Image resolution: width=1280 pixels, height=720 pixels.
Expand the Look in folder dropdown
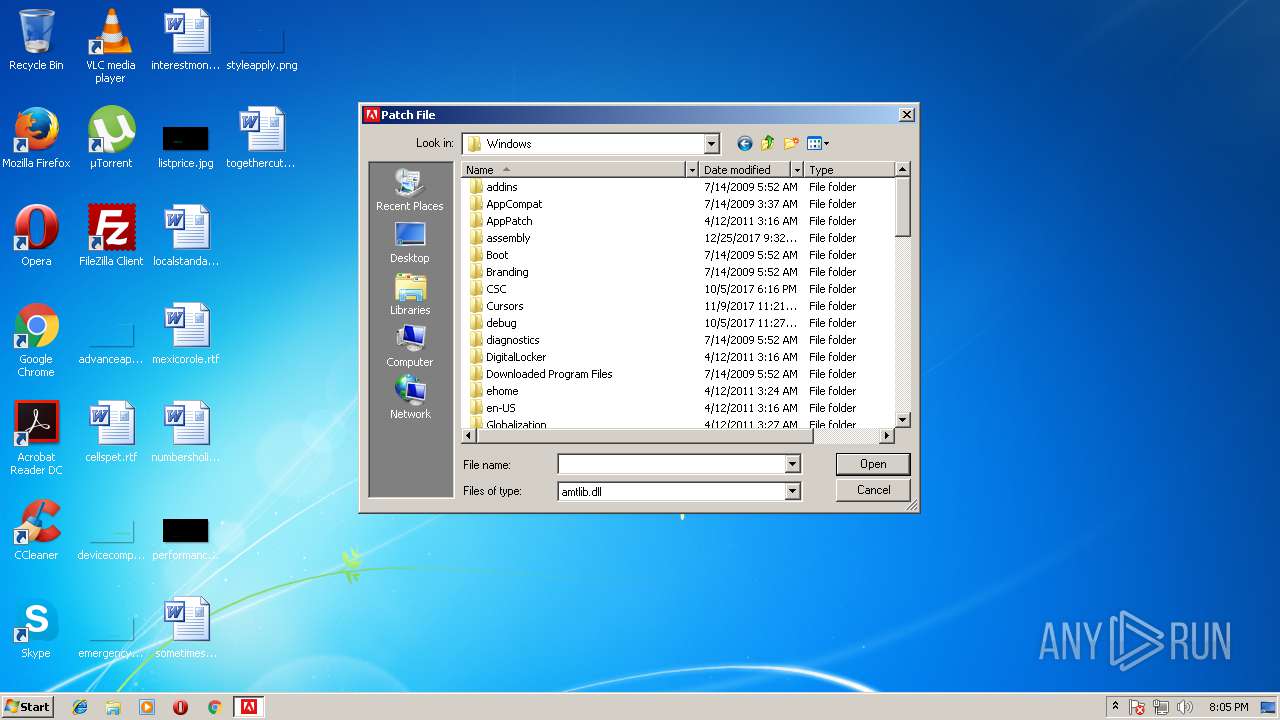(711, 144)
